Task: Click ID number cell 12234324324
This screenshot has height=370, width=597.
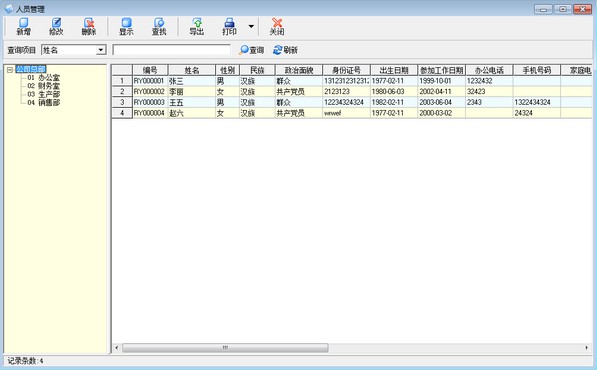Action: (x=346, y=102)
